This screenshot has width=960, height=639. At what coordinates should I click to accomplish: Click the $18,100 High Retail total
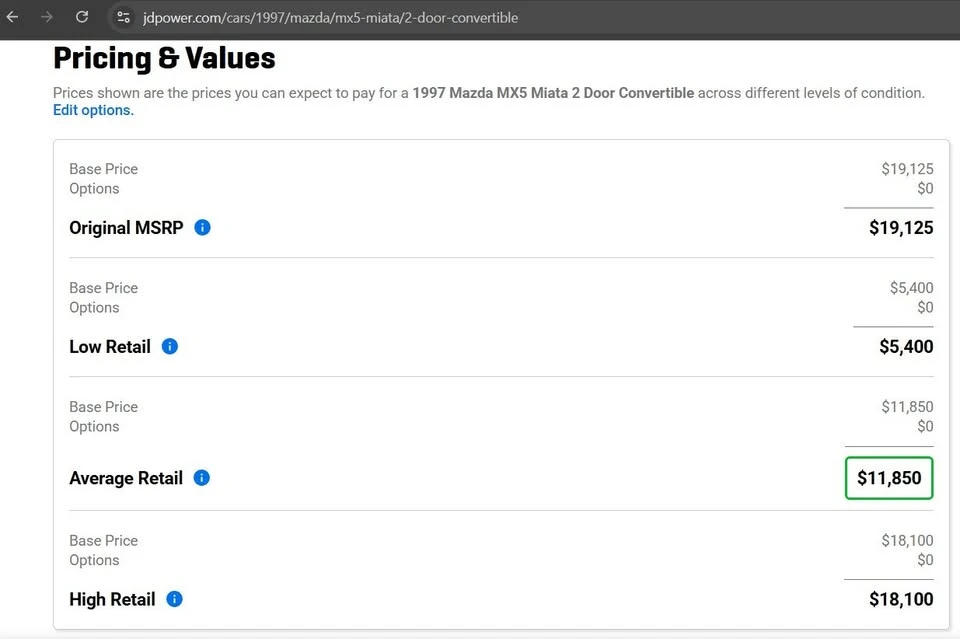coord(901,599)
